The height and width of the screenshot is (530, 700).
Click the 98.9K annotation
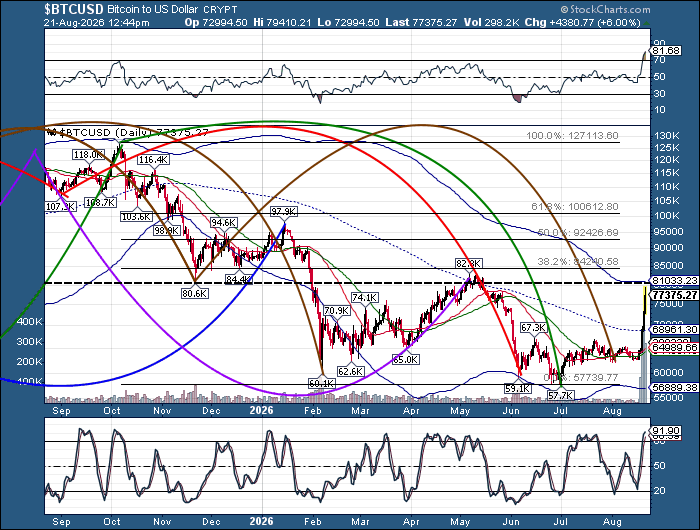[x=167, y=230]
